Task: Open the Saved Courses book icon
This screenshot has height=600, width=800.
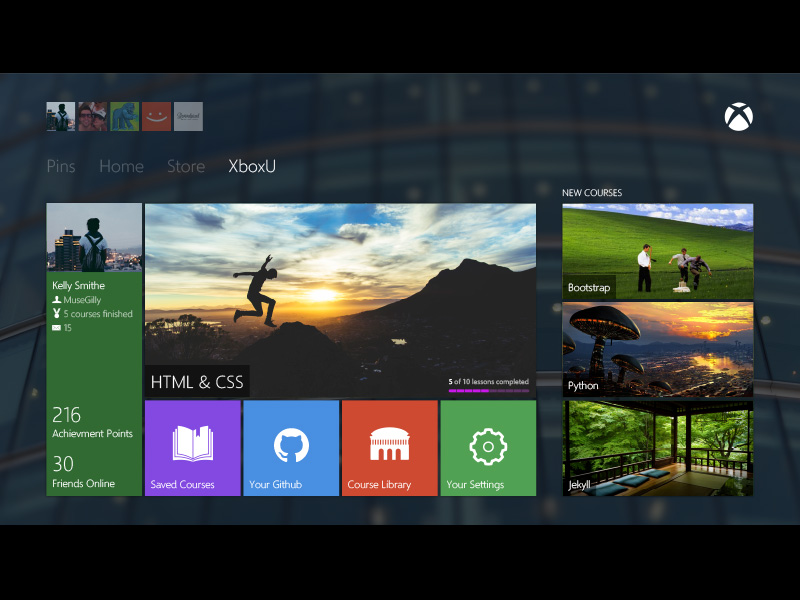Action: click(193, 443)
